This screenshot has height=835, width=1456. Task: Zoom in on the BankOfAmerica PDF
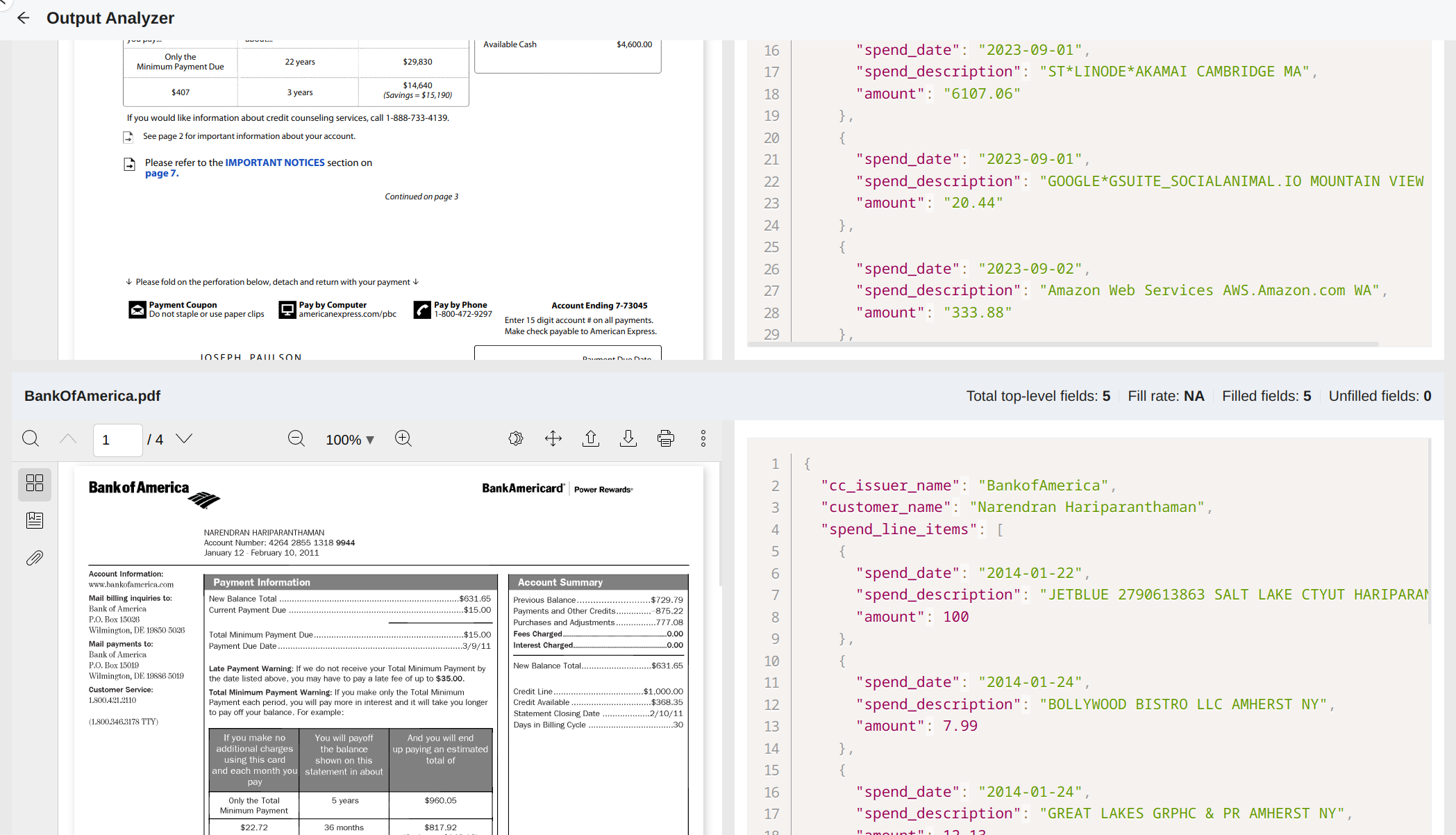tap(403, 438)
